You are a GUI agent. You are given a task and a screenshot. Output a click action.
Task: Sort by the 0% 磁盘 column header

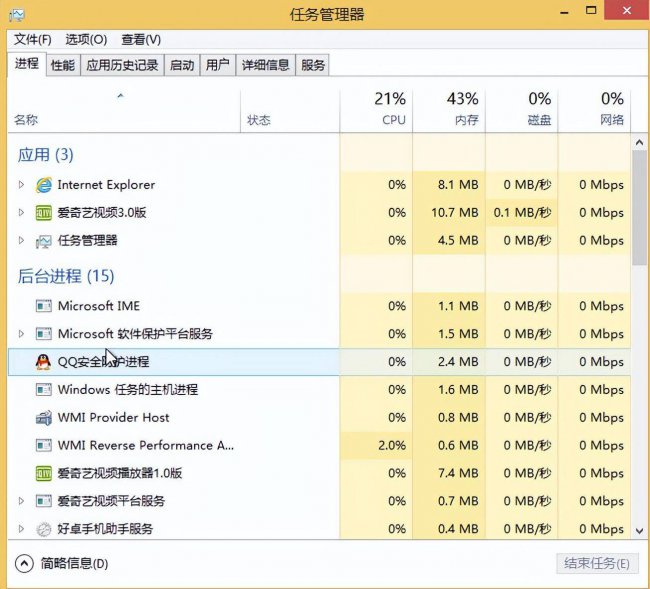521,111
